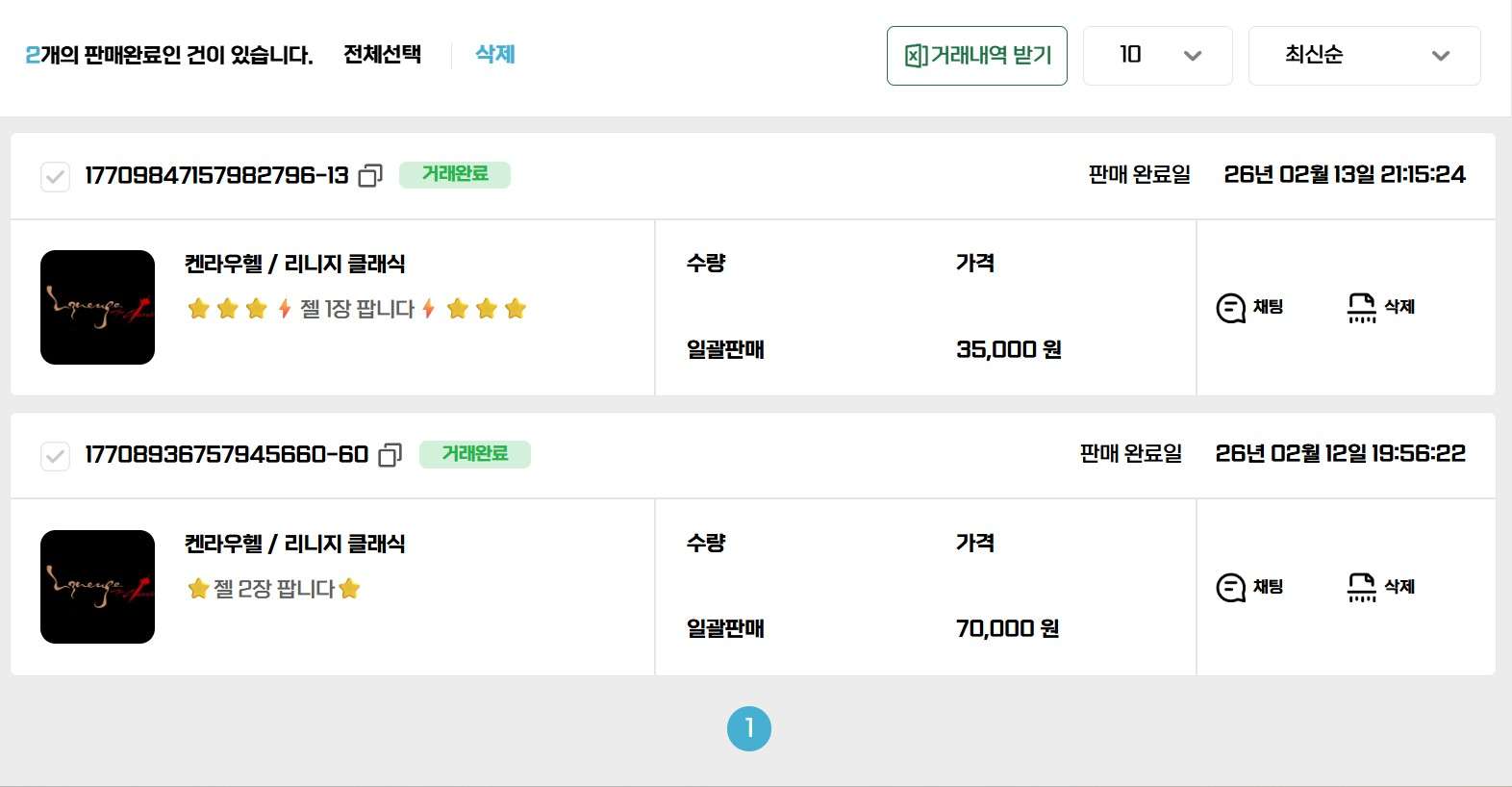Expand the 최신순 sort dropdown

pos(1364,56)
